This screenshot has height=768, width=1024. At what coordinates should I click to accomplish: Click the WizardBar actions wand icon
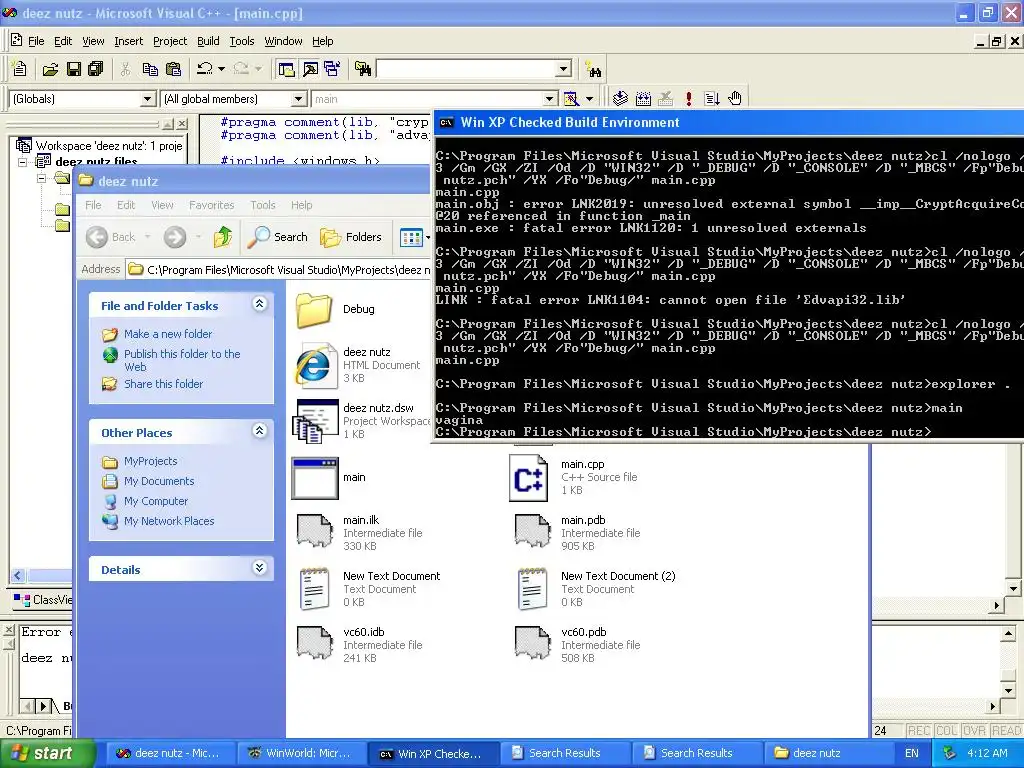point(571,99)
